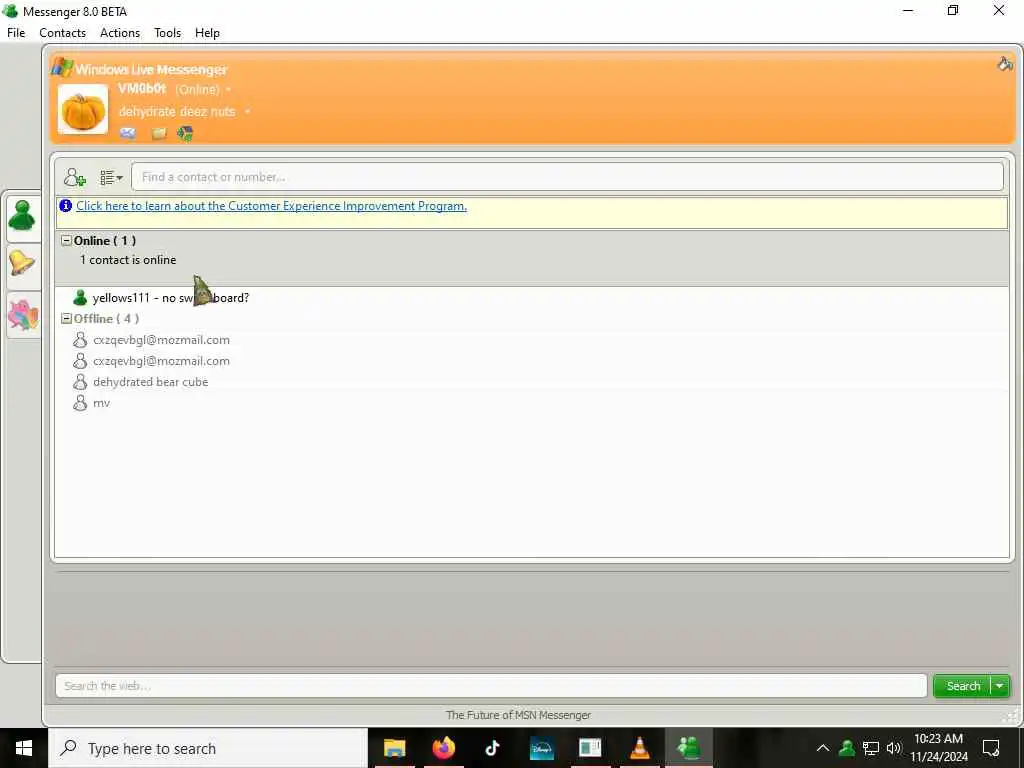Click the offline icon beside 'mv'
Image resolution: width=1024 pixels, height=768 pixels.
click(x=80, y=403)
